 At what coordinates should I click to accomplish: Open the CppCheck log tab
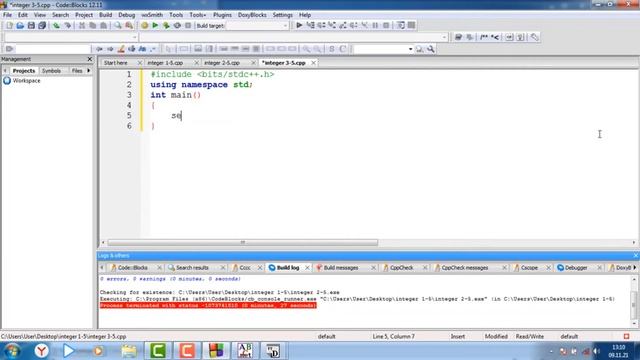[x=402, y=268]
